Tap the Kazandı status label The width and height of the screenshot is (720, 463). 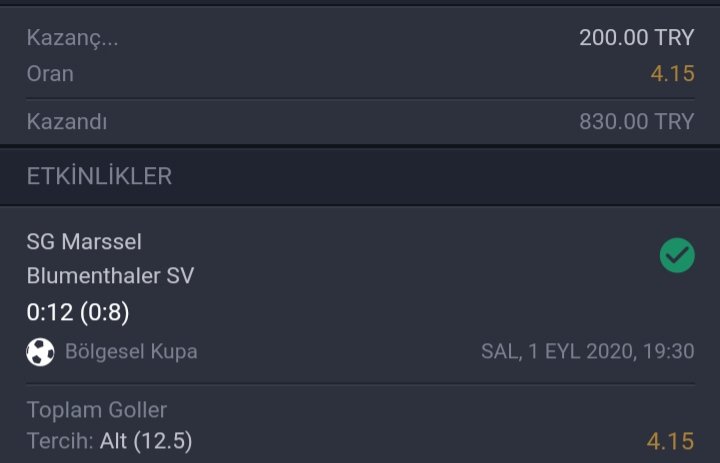67,122
